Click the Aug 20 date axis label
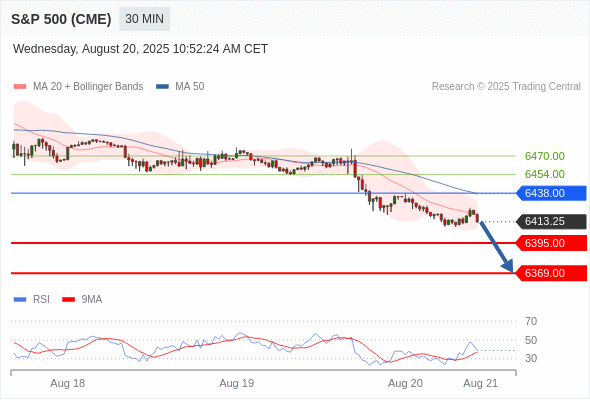 405,383
